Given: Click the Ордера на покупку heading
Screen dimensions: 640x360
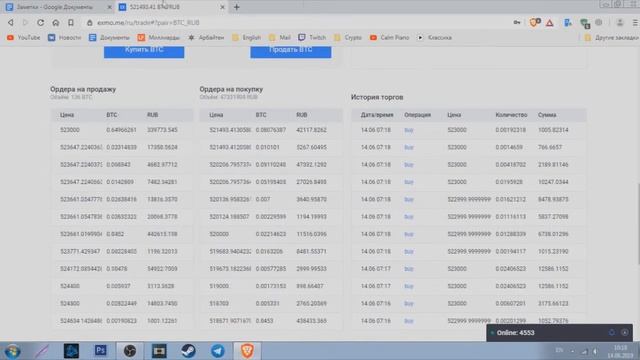Looking at the screenshot, I should click(231, 89).
